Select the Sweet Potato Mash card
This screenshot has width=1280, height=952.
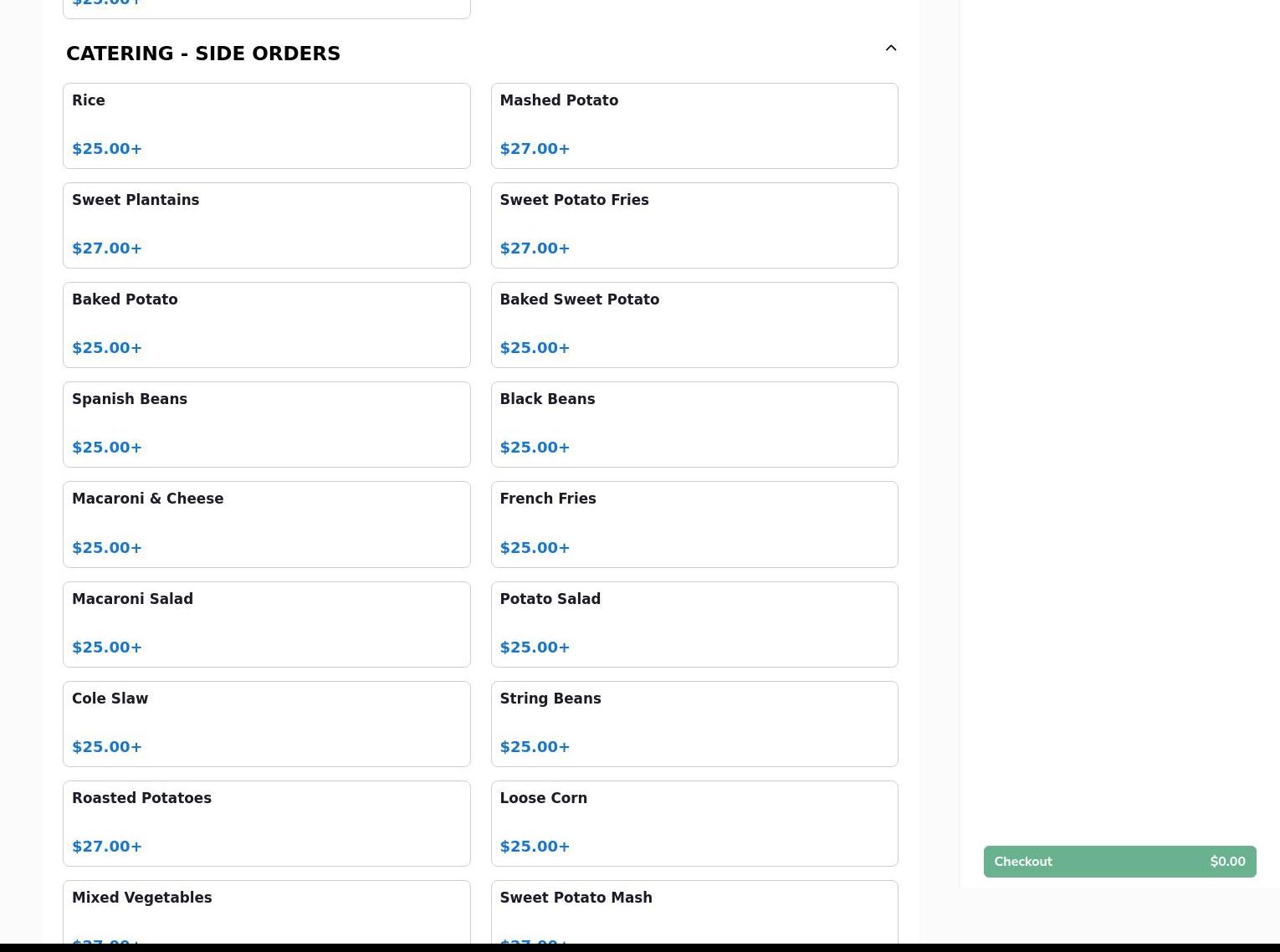pyautogui.click(x=694, y=912)
